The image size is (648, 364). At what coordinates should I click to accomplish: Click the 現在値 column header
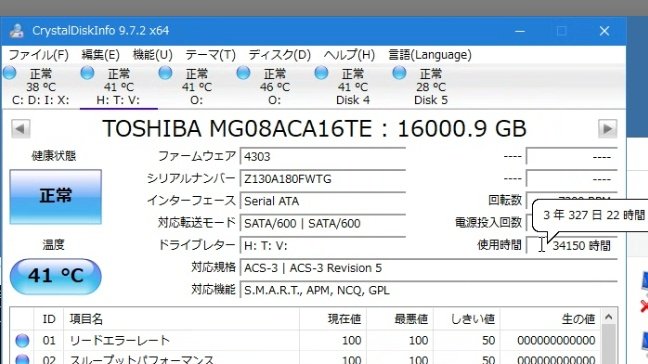tap(333, 319)
